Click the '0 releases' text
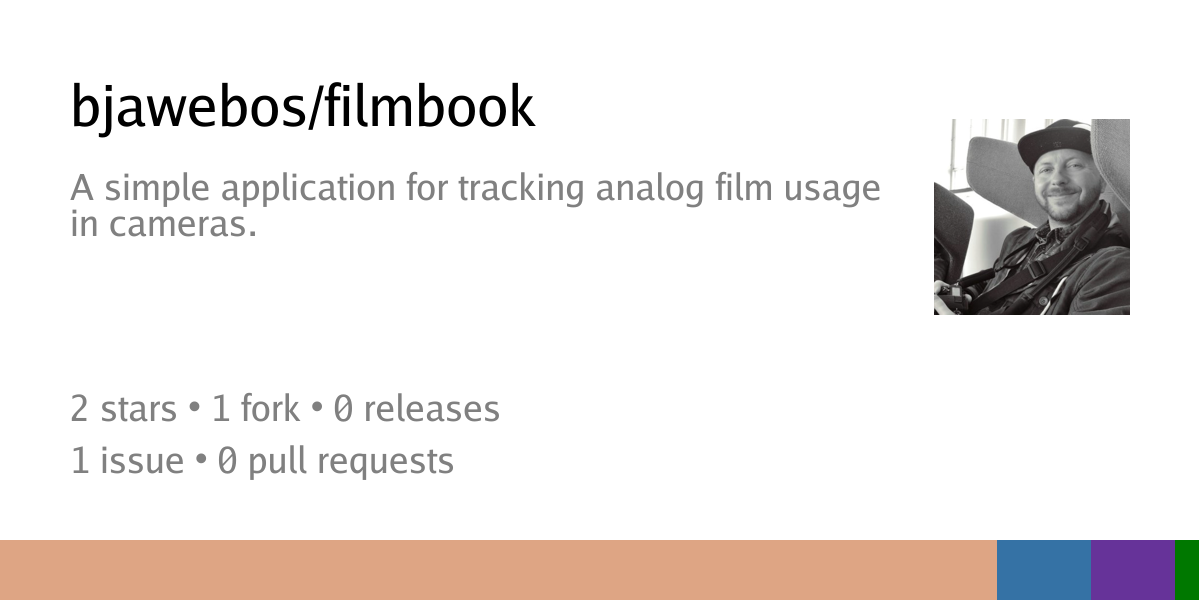Image resolution: width=1200 pixels, height=600 pixels. point(417,409)
